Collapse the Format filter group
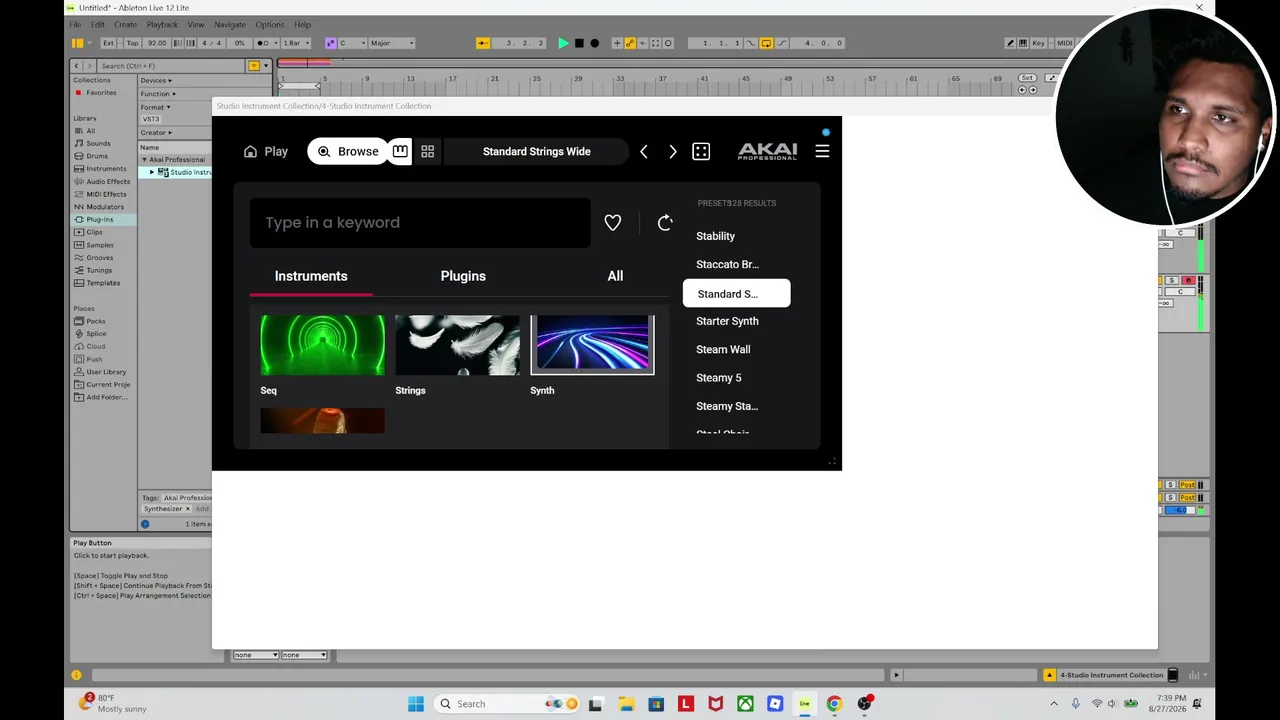Screen dimensions: 1280x720 click(155, 107)
